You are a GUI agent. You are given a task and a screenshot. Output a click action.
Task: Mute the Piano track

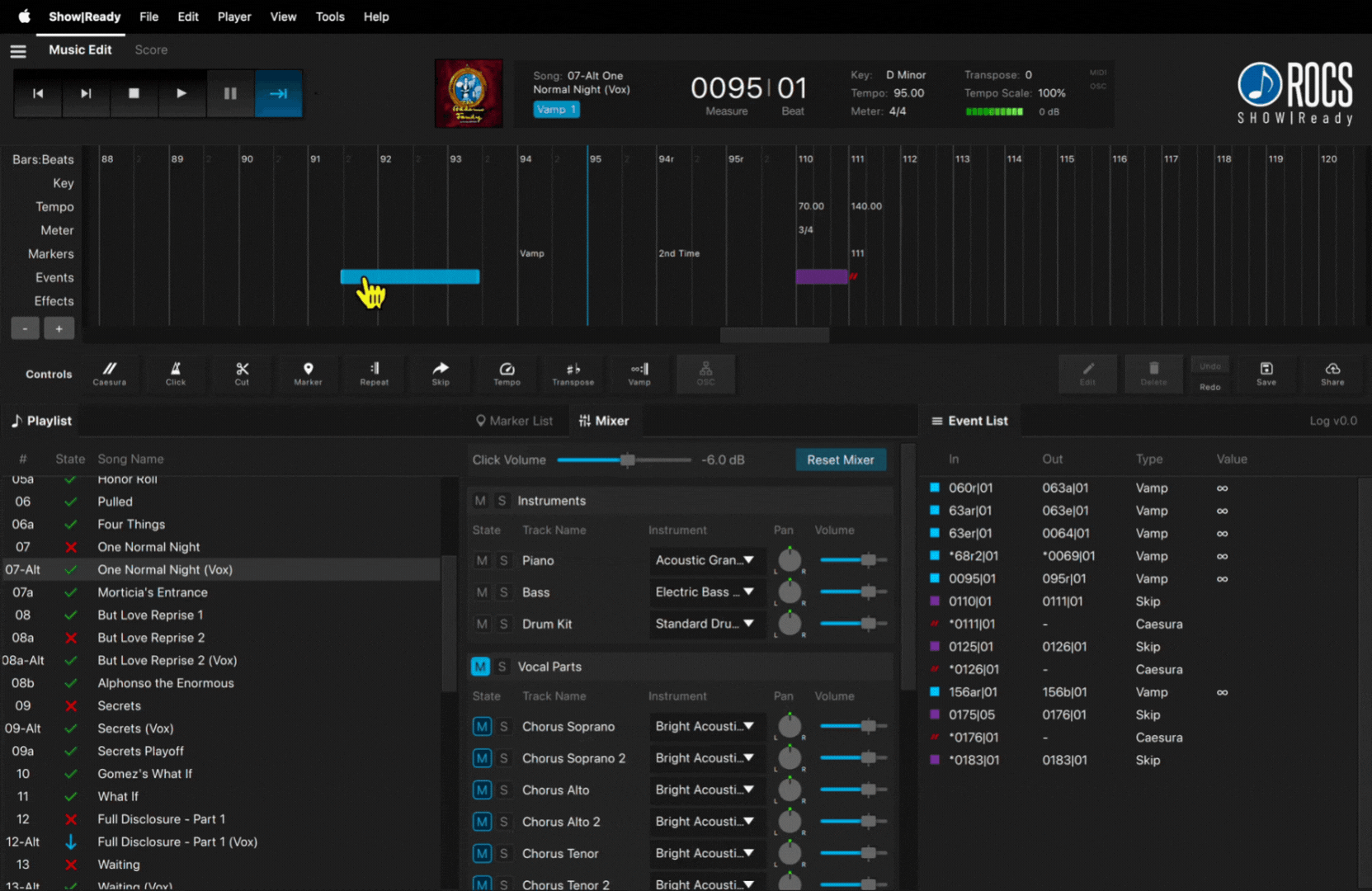pyautogui.click(x=482, y=561)
